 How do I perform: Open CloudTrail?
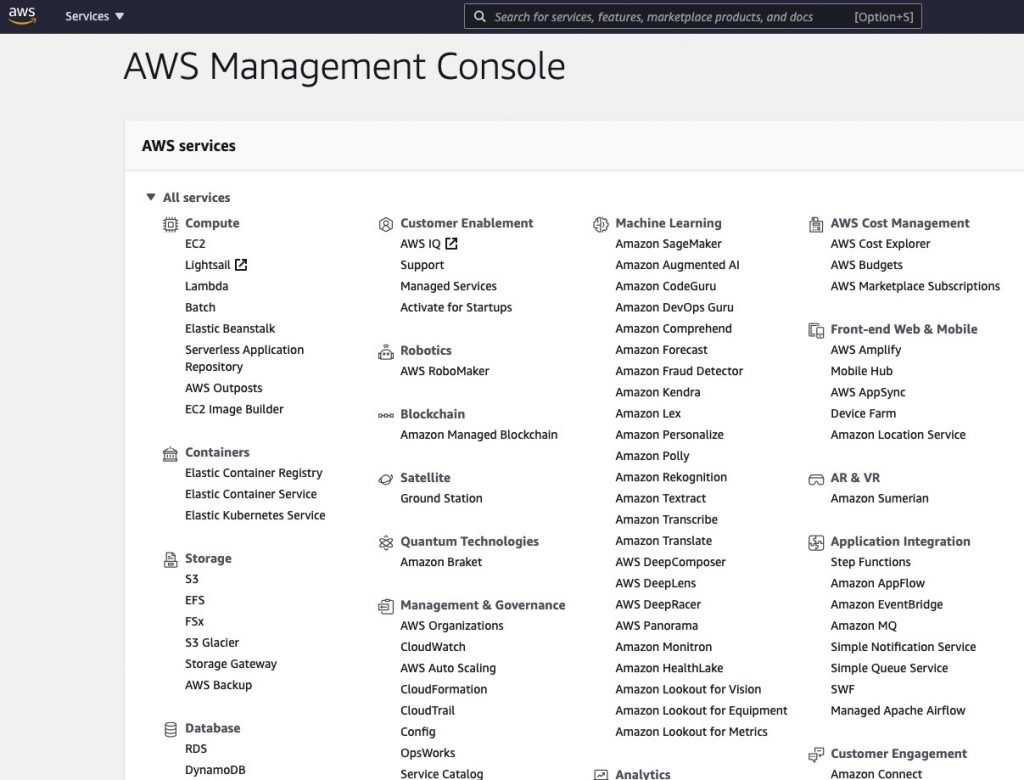tap(427, 711)
